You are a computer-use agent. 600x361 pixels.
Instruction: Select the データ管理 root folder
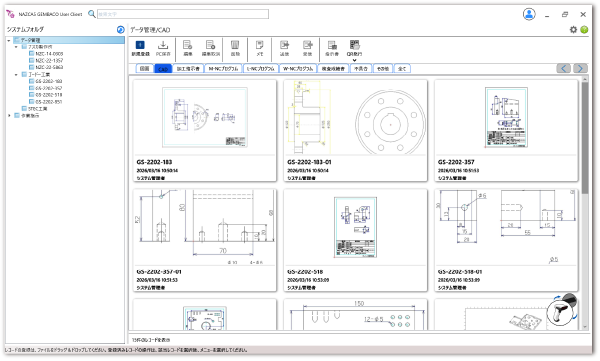point(68,40)
